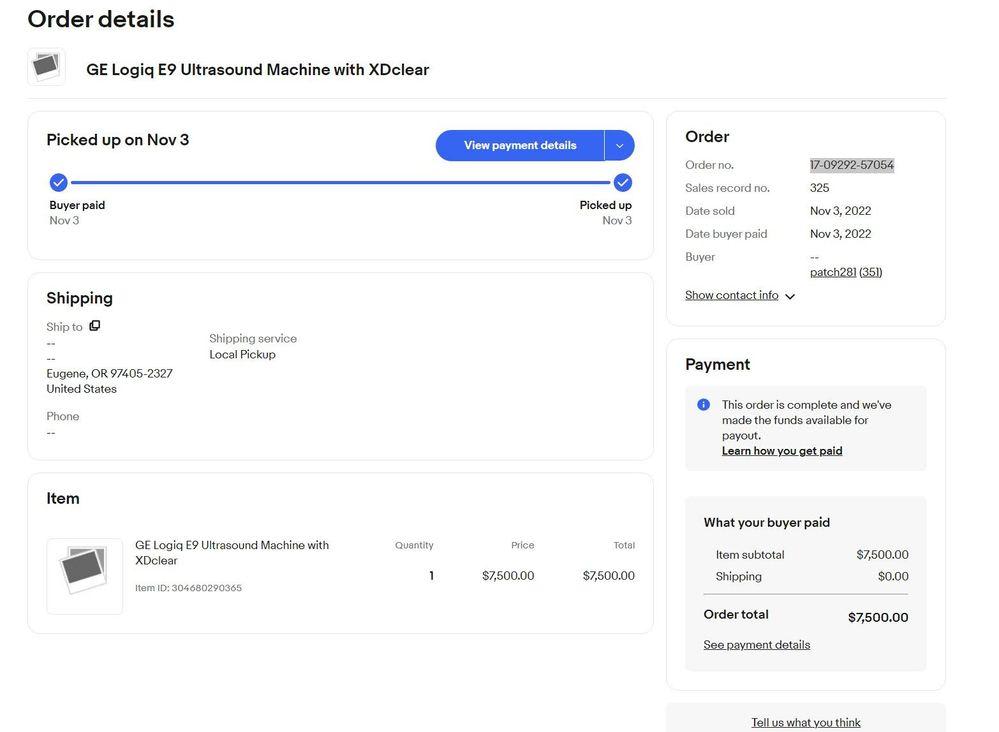The width and height of the screenshot is (999, 732).
Task: Click the Date sold value Nov 3, 2022
Action: pos(840,211)
